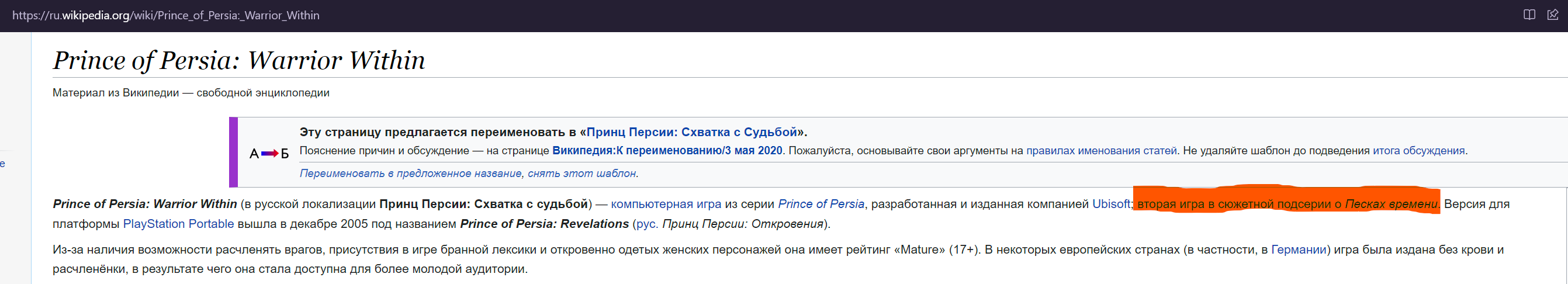Open the Ubisoft company link
Image resolution: width=1568 pixels, height=284 pixels.
[1111, 204]
